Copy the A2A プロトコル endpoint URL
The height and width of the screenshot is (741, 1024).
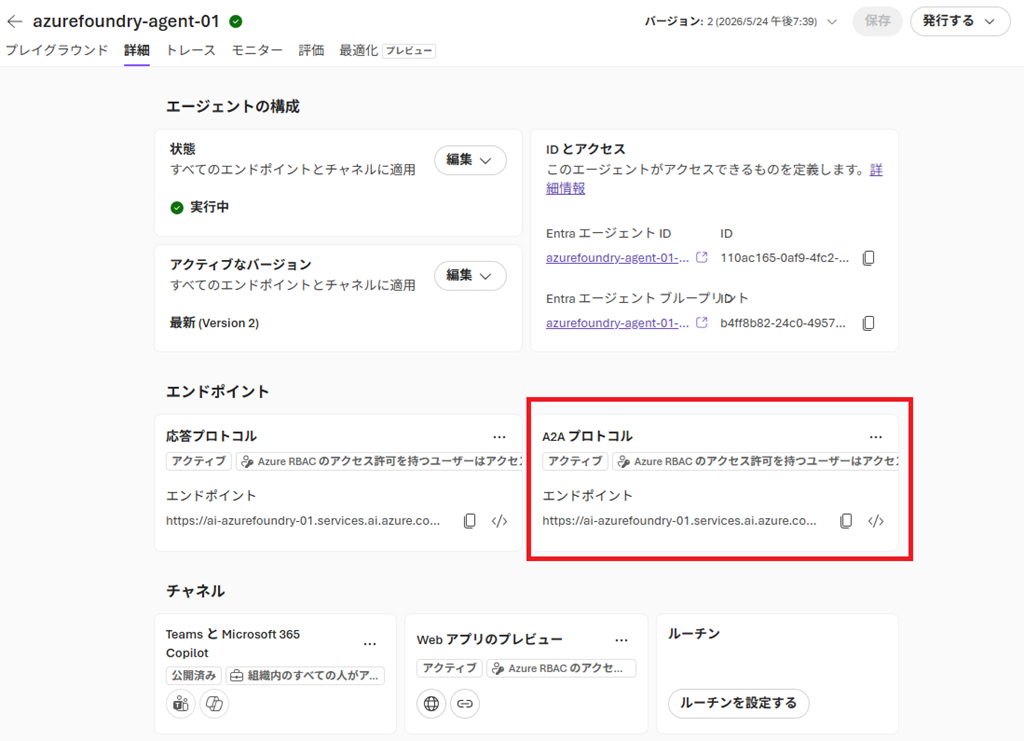[x=846, y=521]
